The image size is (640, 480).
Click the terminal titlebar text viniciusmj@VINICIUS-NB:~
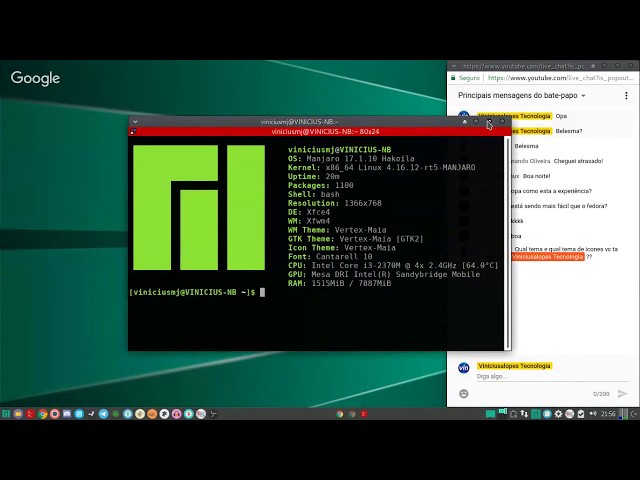point(299,122)
